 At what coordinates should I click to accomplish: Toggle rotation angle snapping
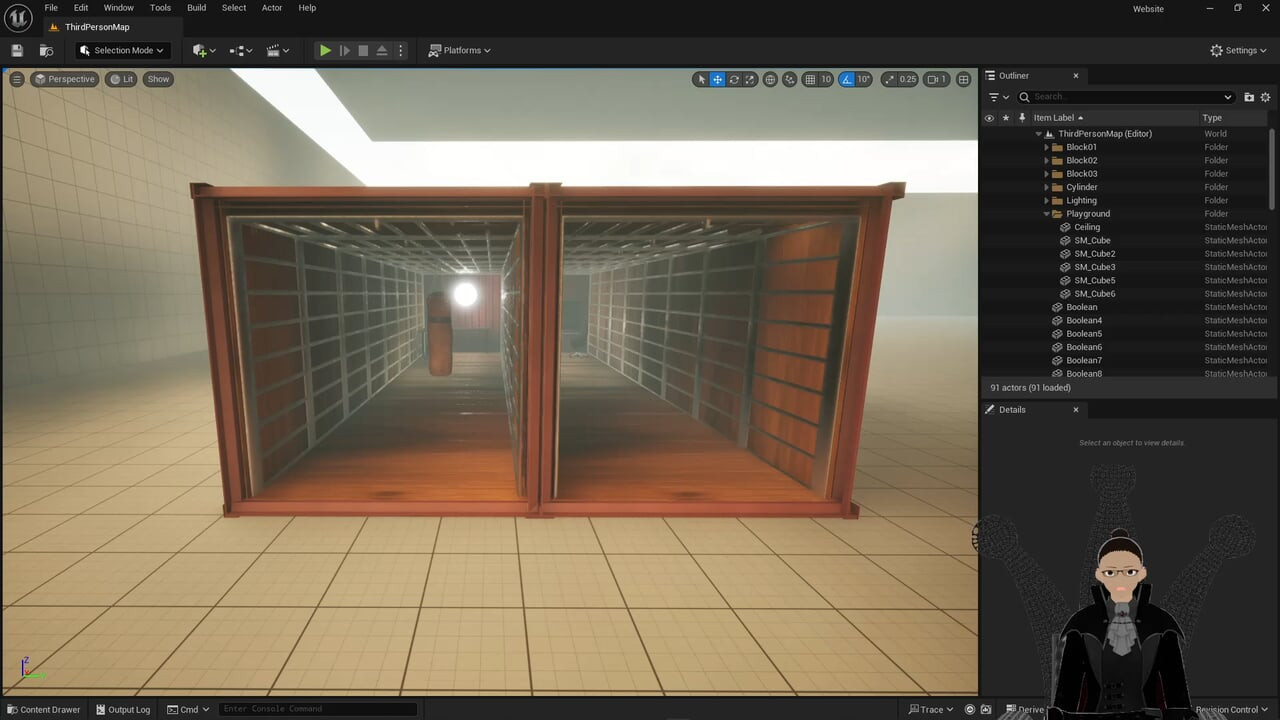(847, 79)
